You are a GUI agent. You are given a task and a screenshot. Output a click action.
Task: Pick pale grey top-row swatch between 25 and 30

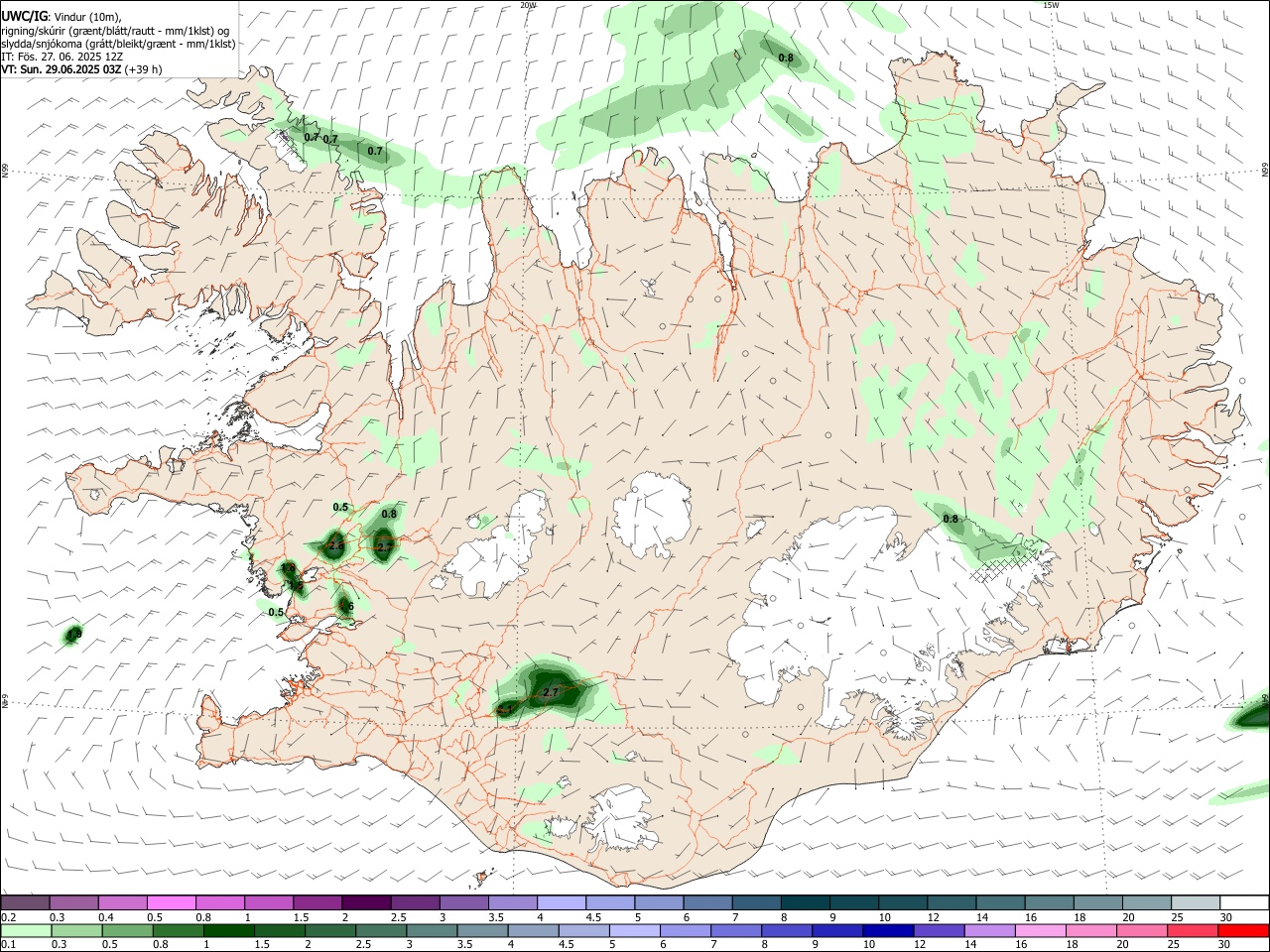click(x=1195, y=902)
